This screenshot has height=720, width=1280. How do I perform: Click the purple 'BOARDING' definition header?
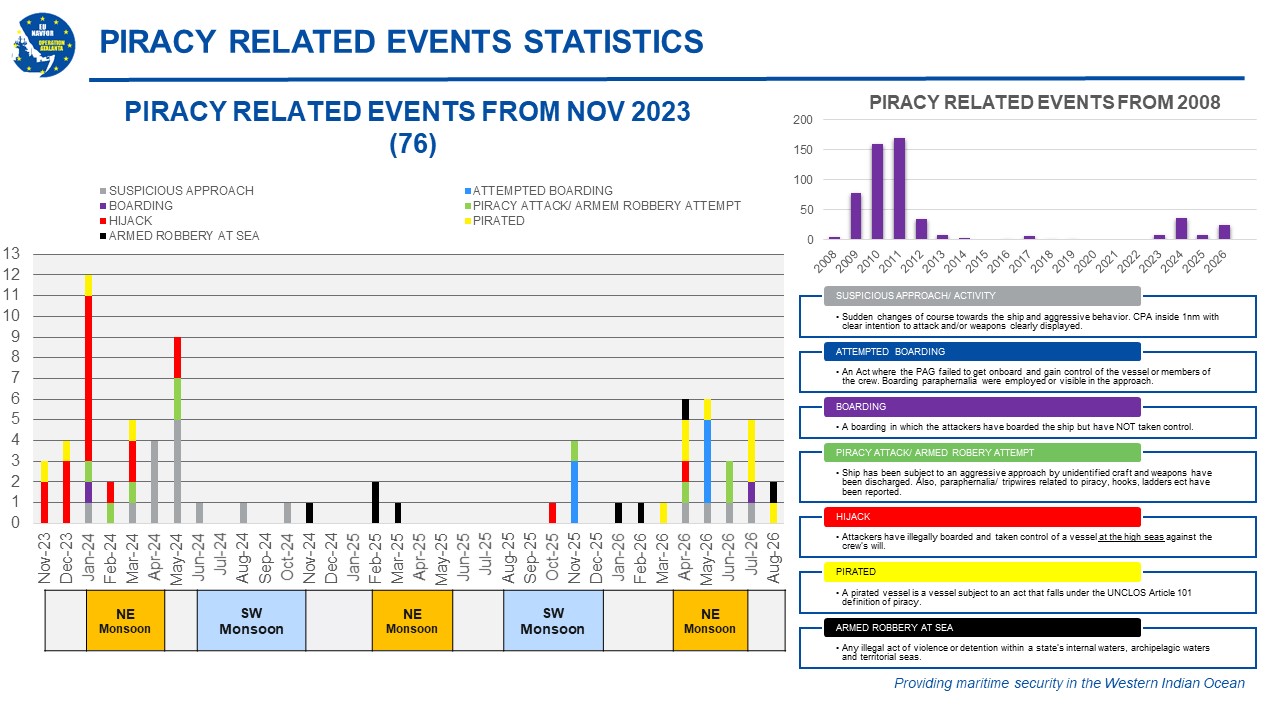[983, 407]
